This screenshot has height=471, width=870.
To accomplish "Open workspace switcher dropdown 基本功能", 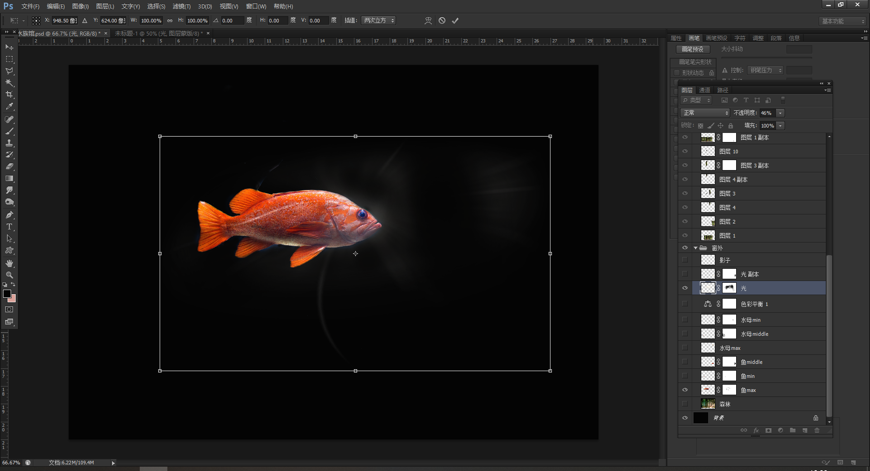I will [842, 21].
